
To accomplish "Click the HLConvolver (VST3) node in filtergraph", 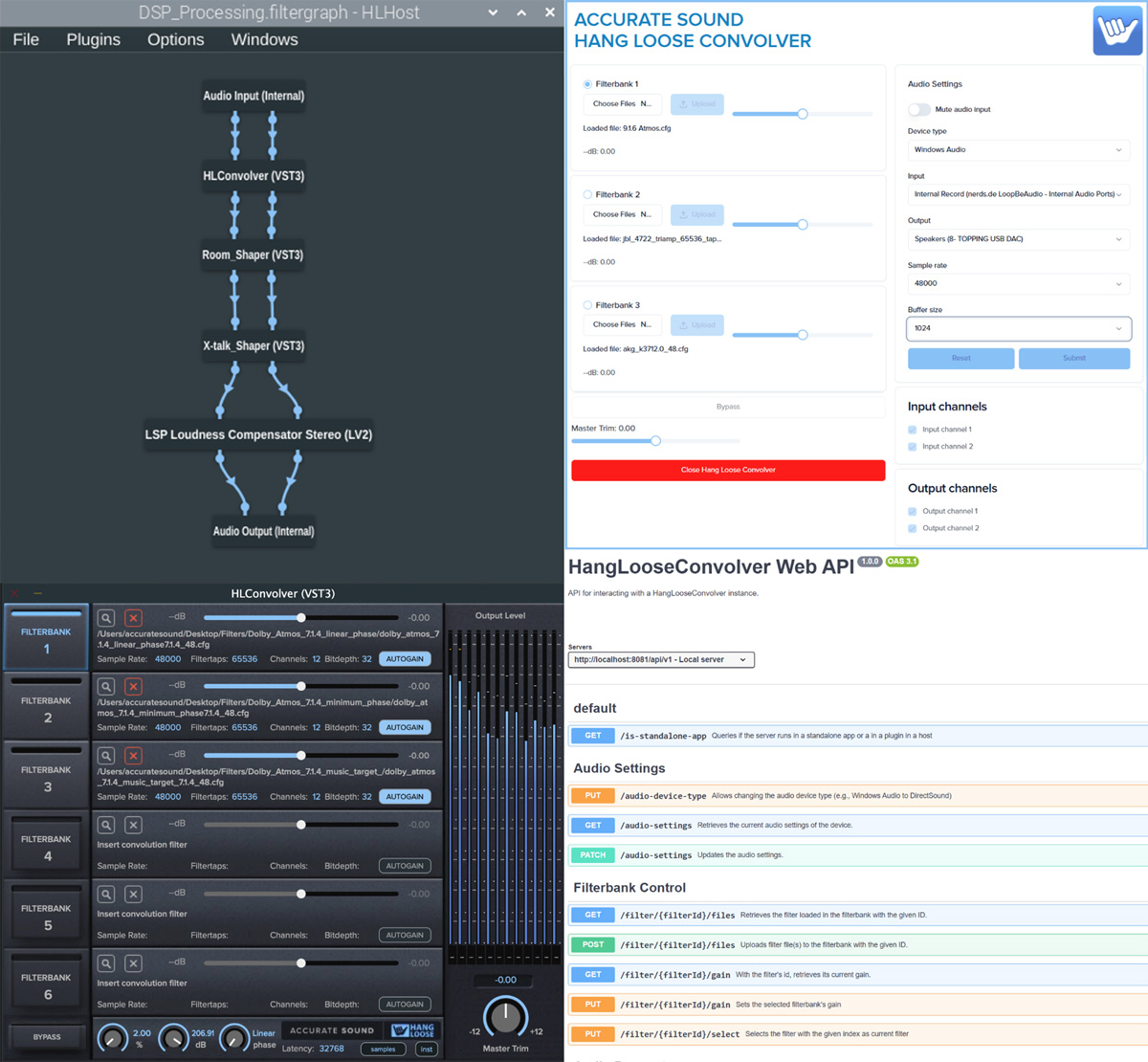I will coord(254,176).
